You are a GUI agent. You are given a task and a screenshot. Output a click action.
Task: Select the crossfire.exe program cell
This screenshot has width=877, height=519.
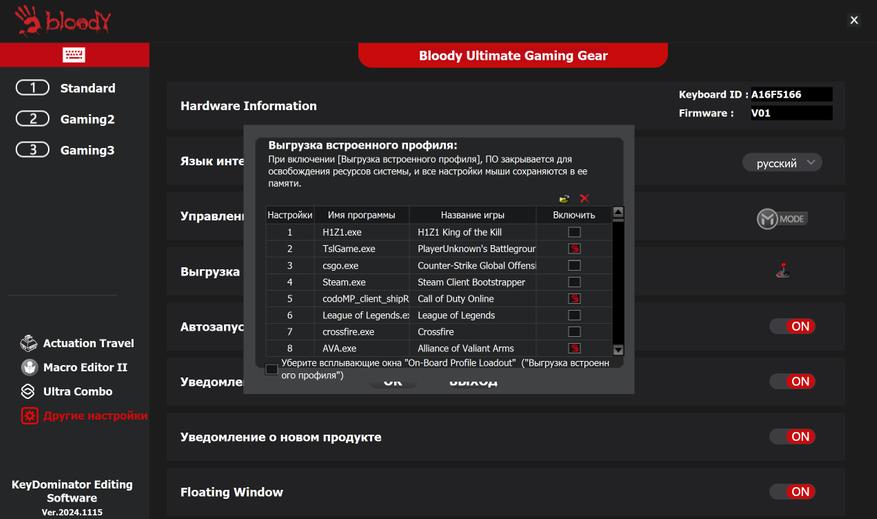[361, 332]
